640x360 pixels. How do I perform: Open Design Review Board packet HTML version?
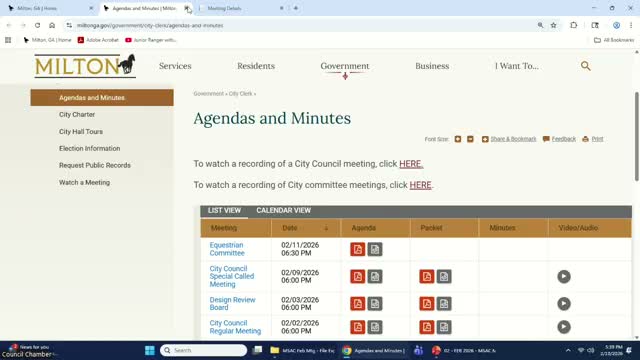tap(444, 304)
